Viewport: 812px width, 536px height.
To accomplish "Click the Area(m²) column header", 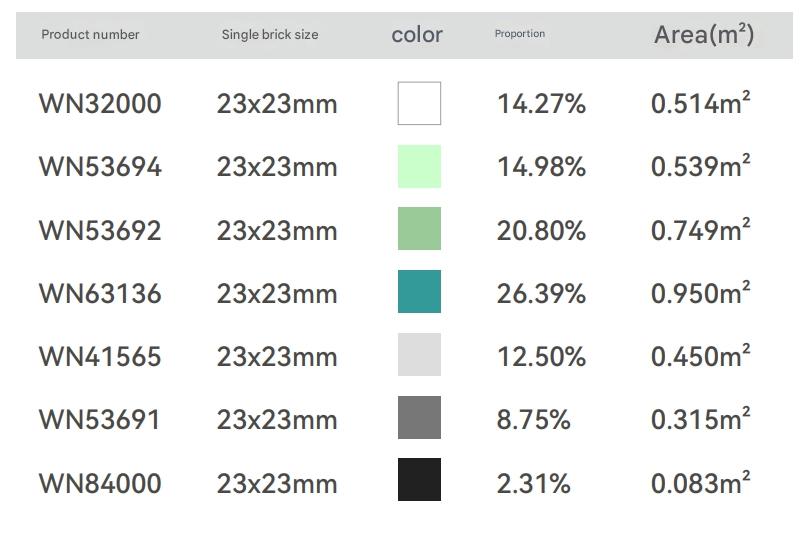I will coord(703,35).
